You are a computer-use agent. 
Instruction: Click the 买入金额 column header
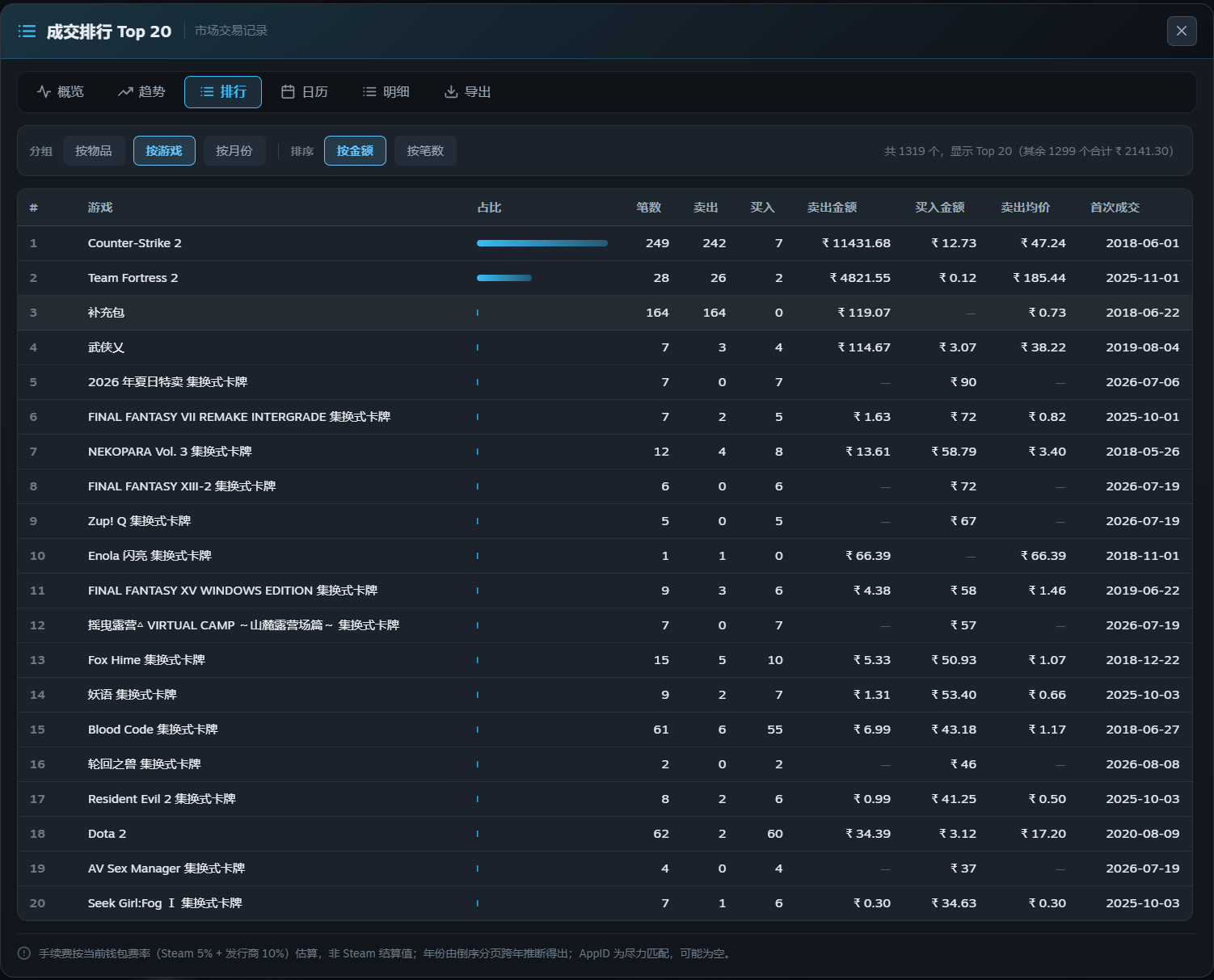[940, 208]
